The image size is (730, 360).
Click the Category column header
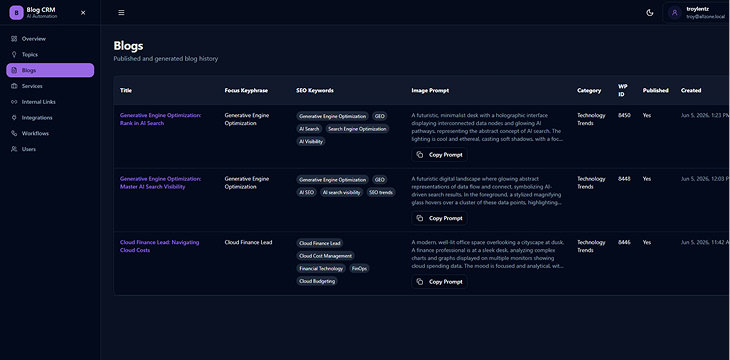[x=589, y=90]
